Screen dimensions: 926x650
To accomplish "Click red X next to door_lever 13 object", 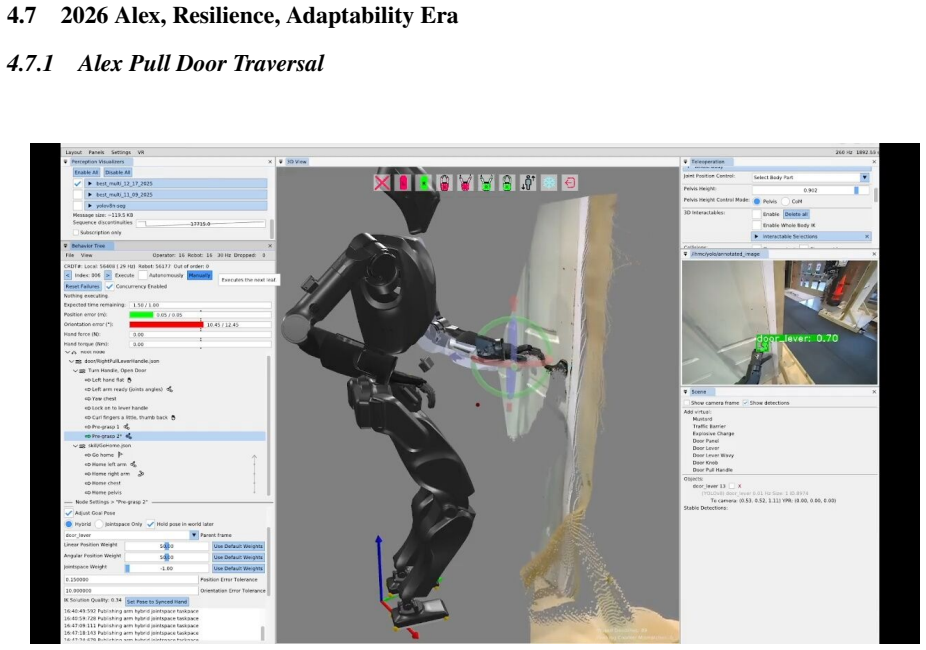I will pos(739,486).
